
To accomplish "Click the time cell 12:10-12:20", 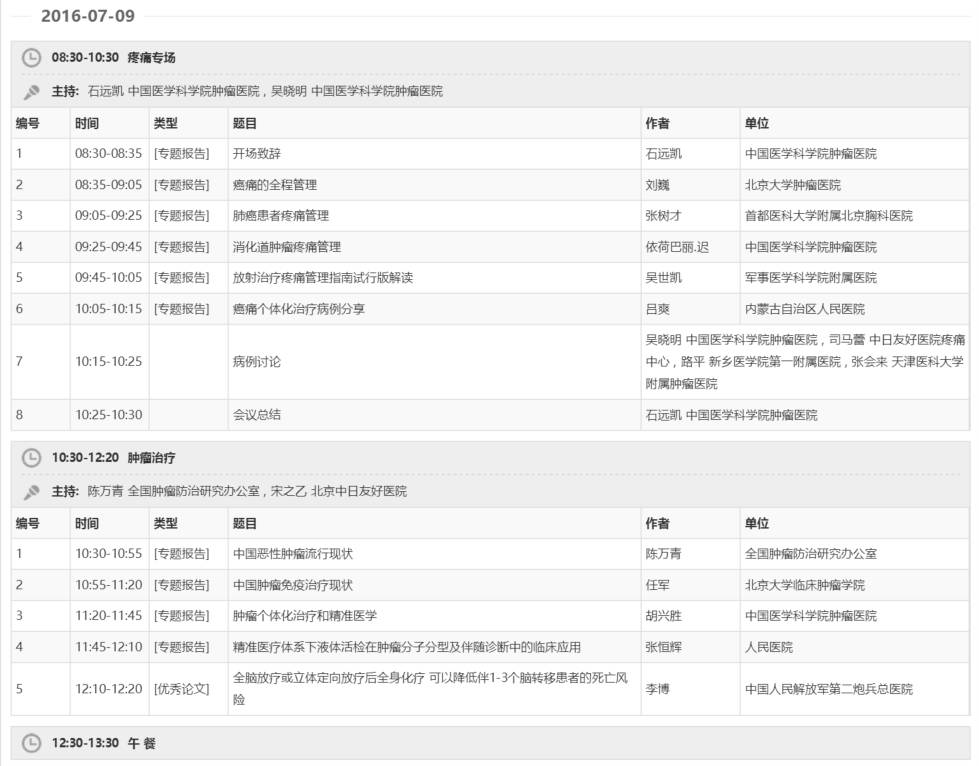I will [x=109, y=689].
